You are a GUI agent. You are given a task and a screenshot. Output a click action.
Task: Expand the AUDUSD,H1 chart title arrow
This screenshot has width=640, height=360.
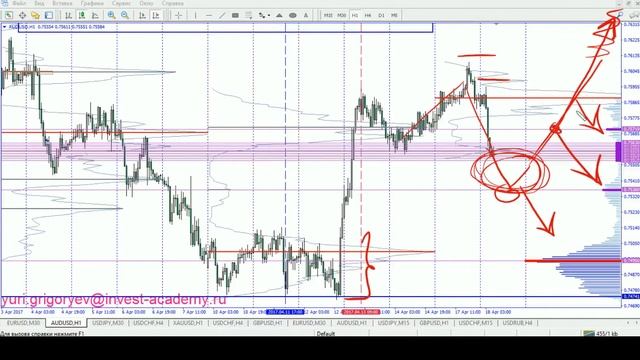pos(4,27)
